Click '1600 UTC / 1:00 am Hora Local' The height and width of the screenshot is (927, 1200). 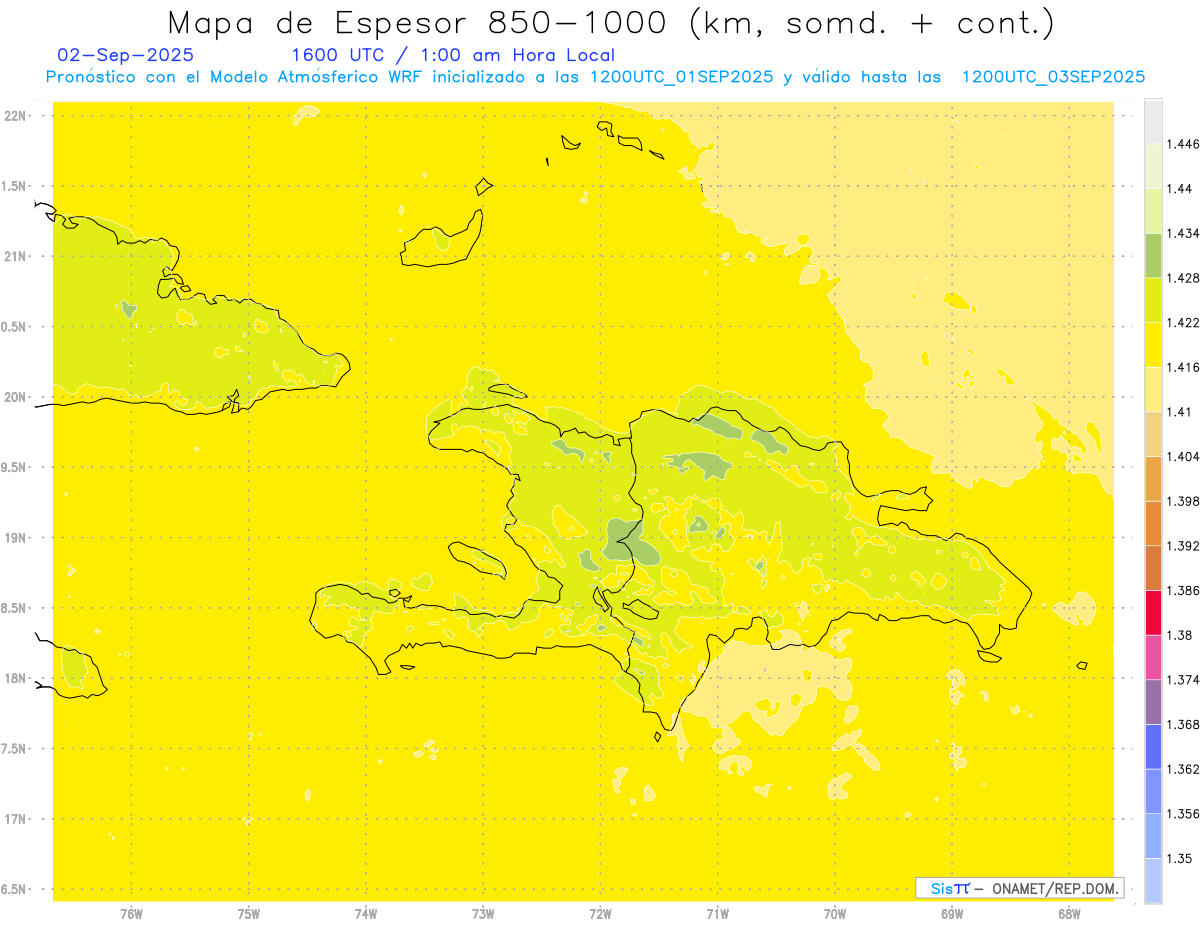453,55
